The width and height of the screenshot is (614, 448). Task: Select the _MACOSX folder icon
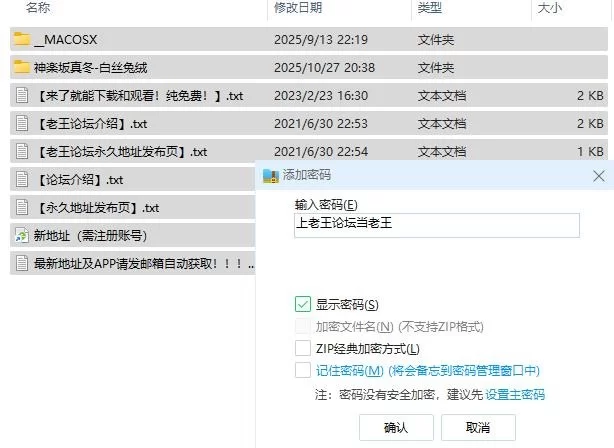point(22,39)
